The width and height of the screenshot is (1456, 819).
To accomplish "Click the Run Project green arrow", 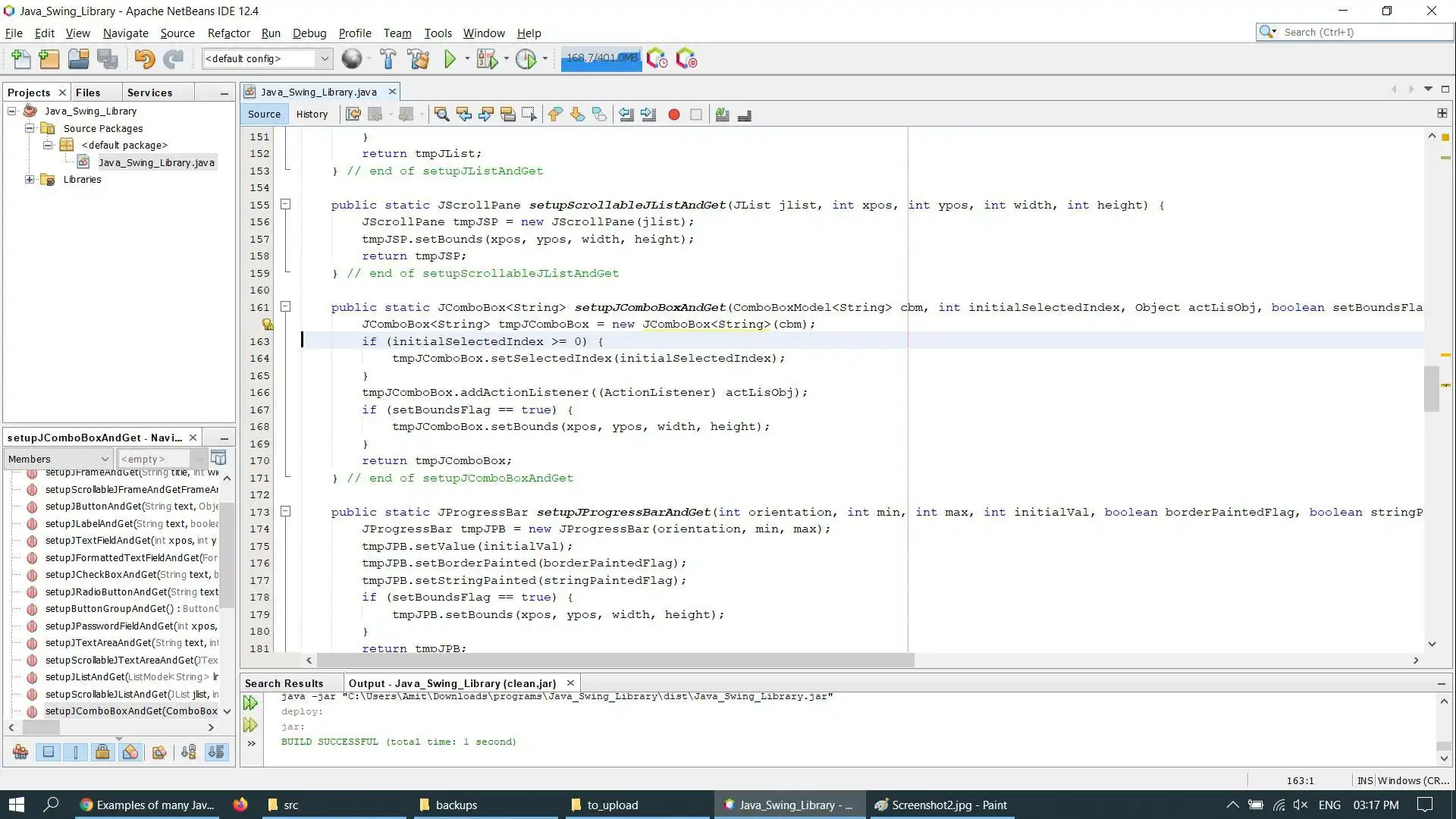I will 450,59.
